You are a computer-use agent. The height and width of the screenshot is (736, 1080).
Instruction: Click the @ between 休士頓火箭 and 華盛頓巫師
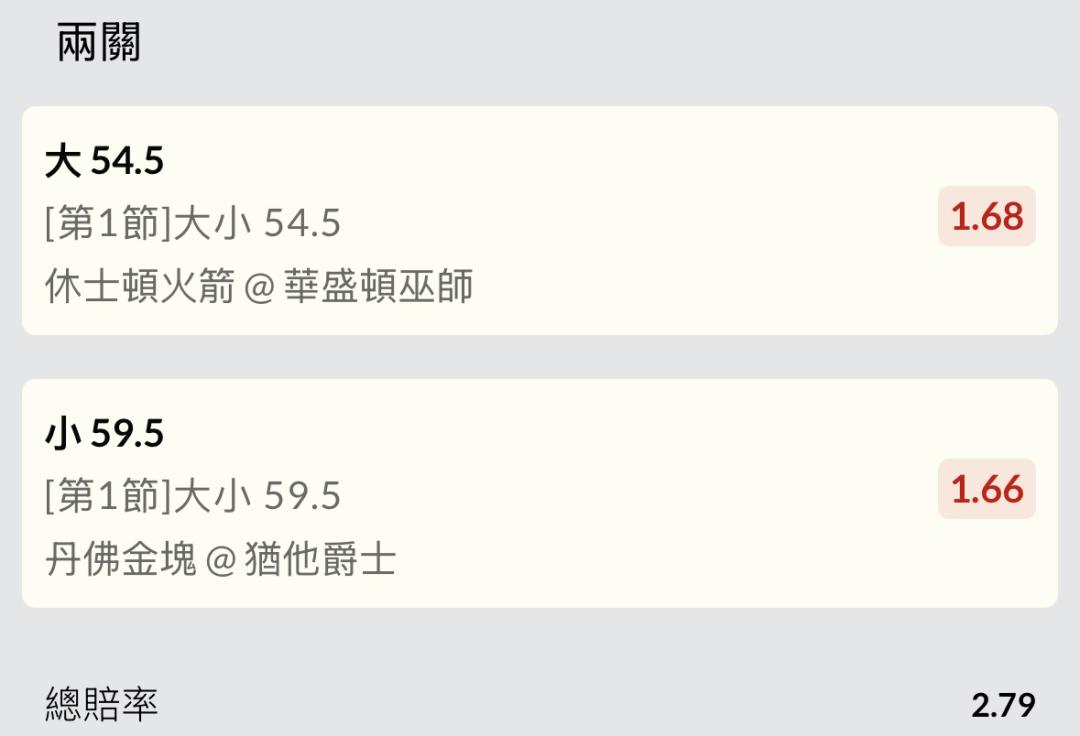pos(258,288)
